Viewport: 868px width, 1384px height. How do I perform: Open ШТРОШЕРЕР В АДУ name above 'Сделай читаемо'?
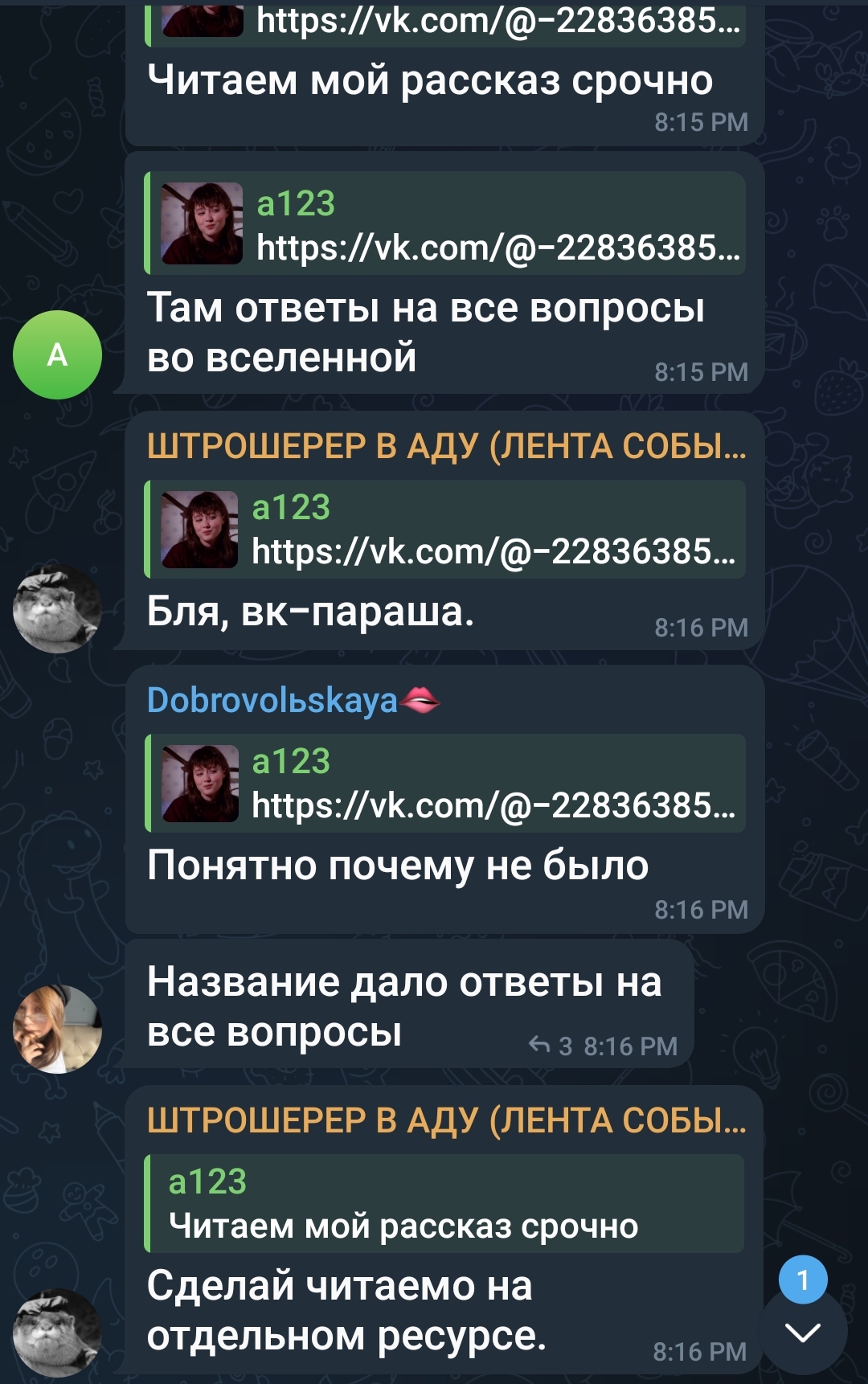[x=446, y=1120]
